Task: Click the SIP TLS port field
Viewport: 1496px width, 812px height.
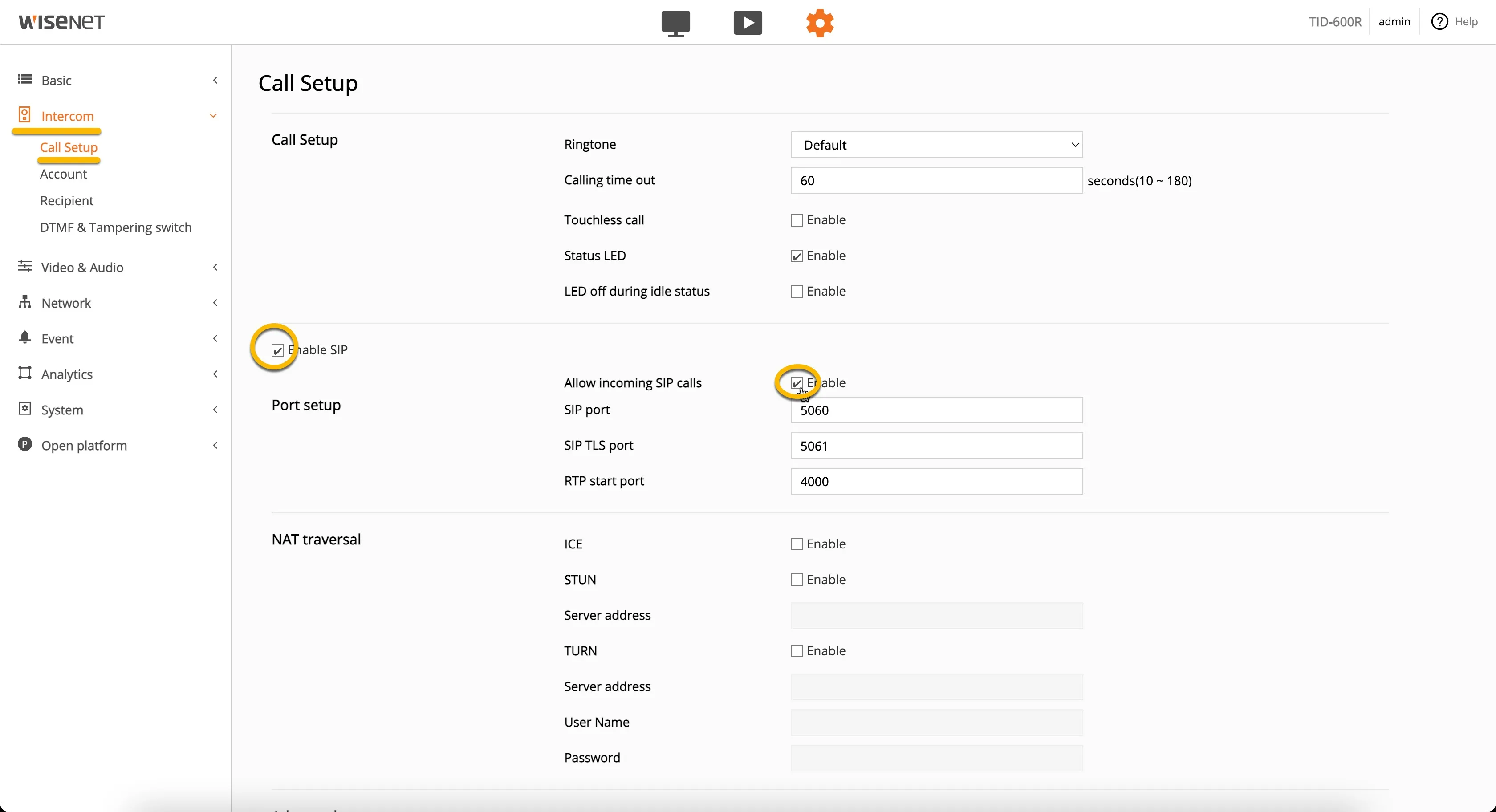Action: click(936, 446)
